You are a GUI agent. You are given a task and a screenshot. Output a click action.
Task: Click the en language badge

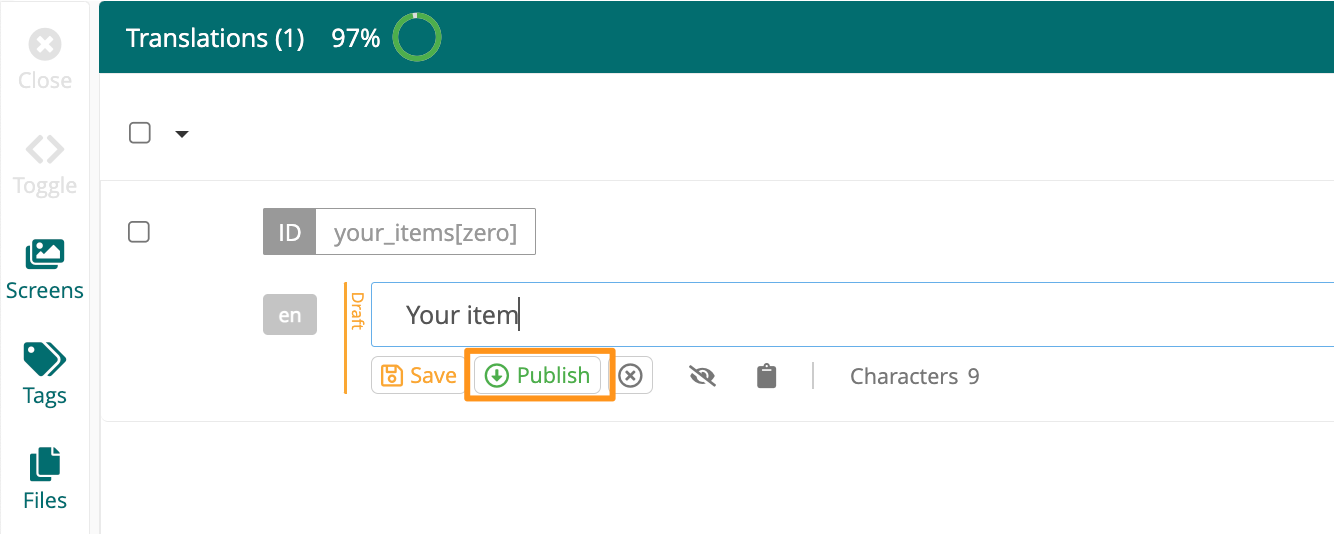[290, 315]
